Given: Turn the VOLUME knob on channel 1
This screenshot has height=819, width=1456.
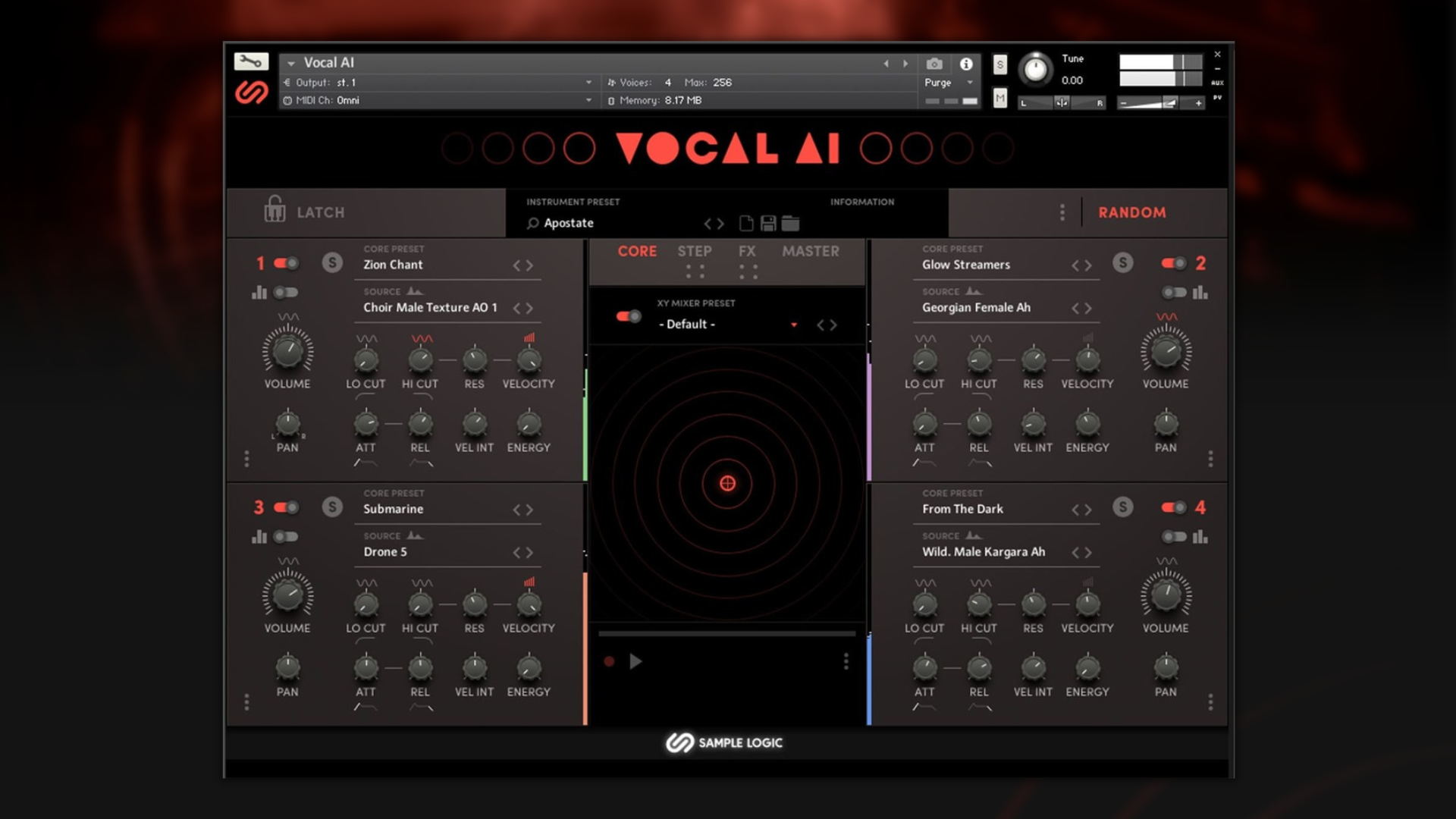Looking at the screenshot, I should click(287, 353).
